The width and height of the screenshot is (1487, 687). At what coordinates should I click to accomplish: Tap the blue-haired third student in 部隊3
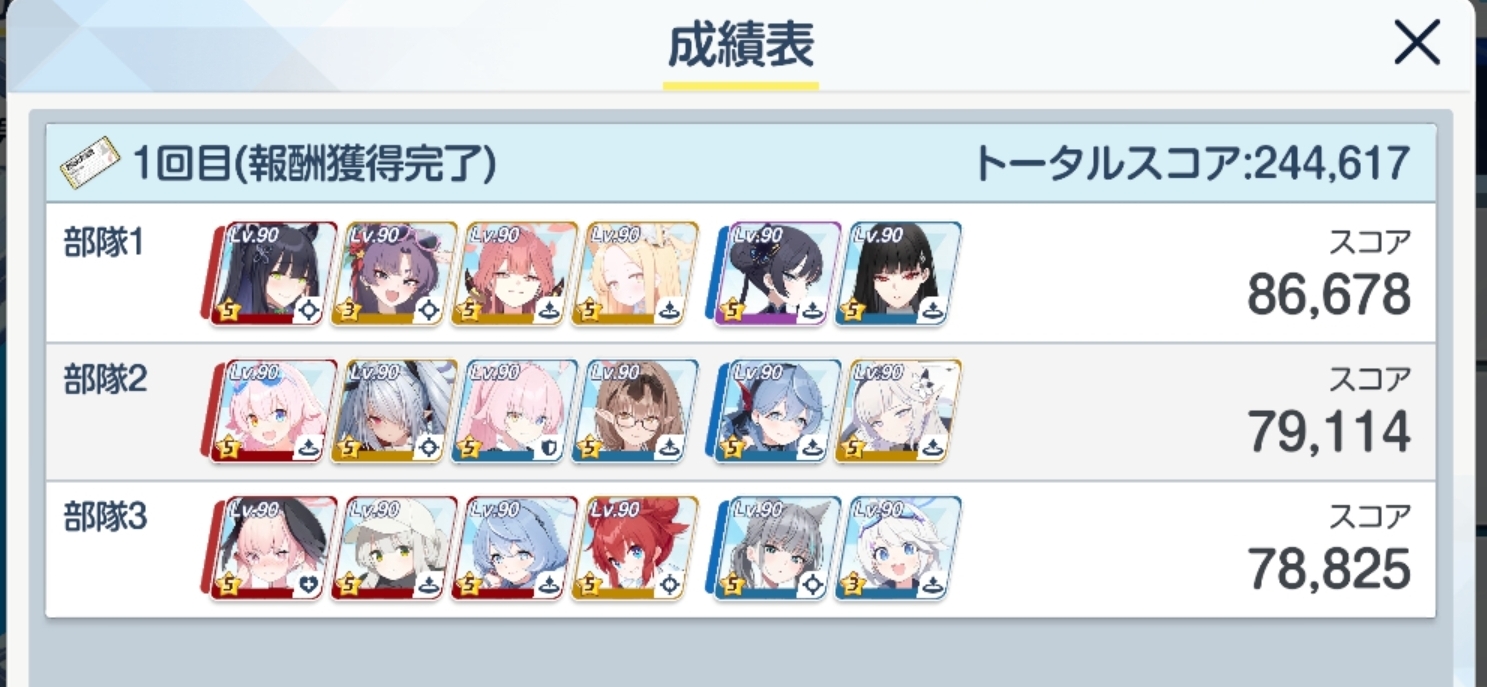pos(514,548)
